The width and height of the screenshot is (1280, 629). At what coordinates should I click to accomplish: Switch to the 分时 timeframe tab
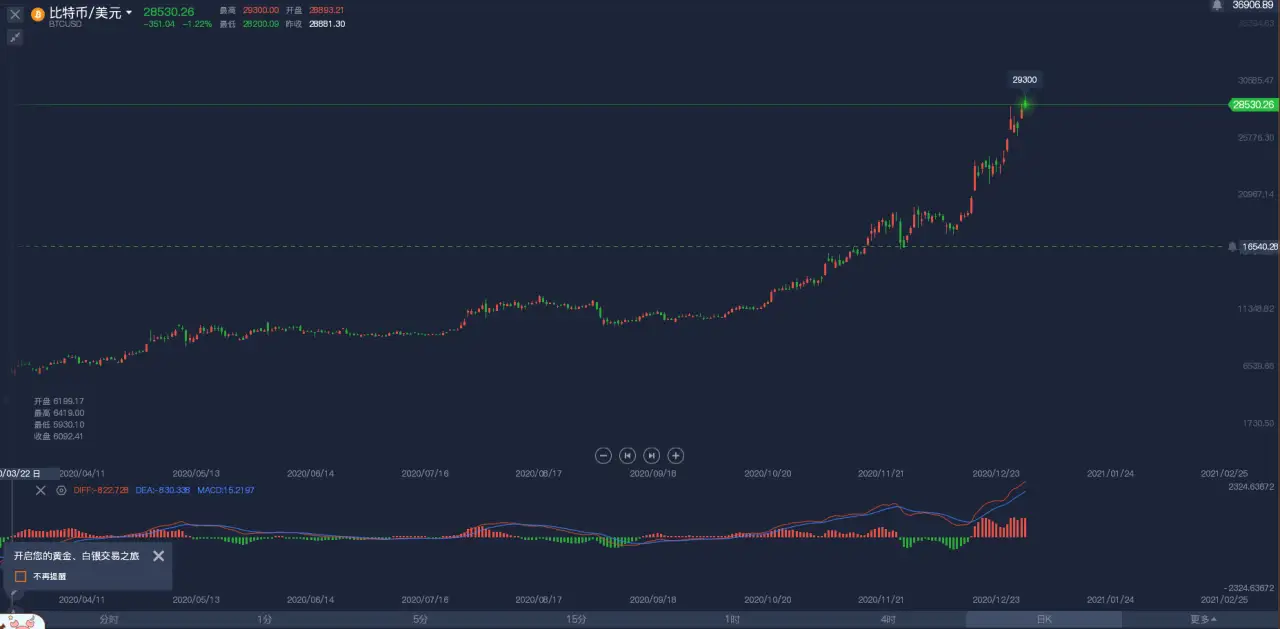pos(109,620)
